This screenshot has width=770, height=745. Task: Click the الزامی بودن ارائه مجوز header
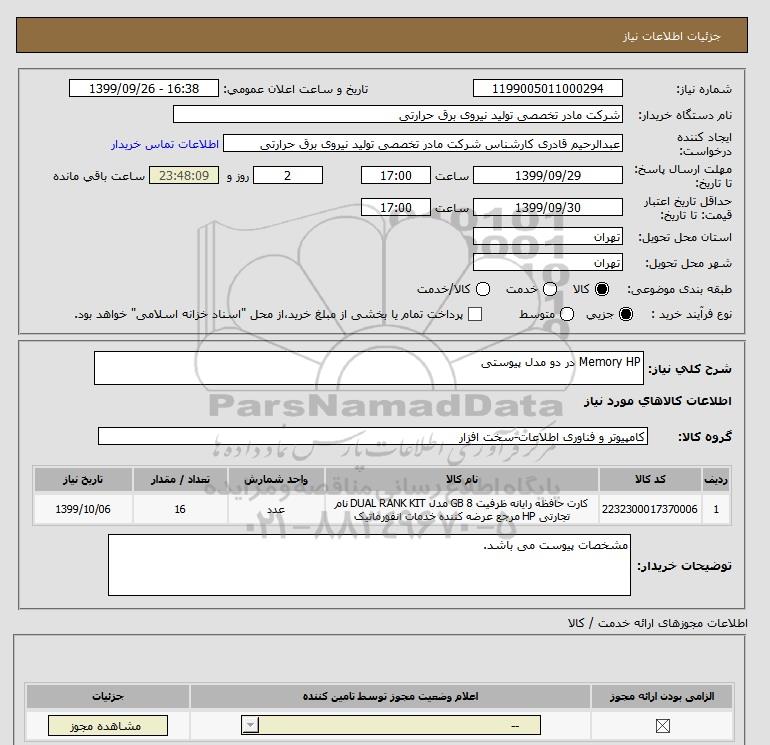coord(662,696)
